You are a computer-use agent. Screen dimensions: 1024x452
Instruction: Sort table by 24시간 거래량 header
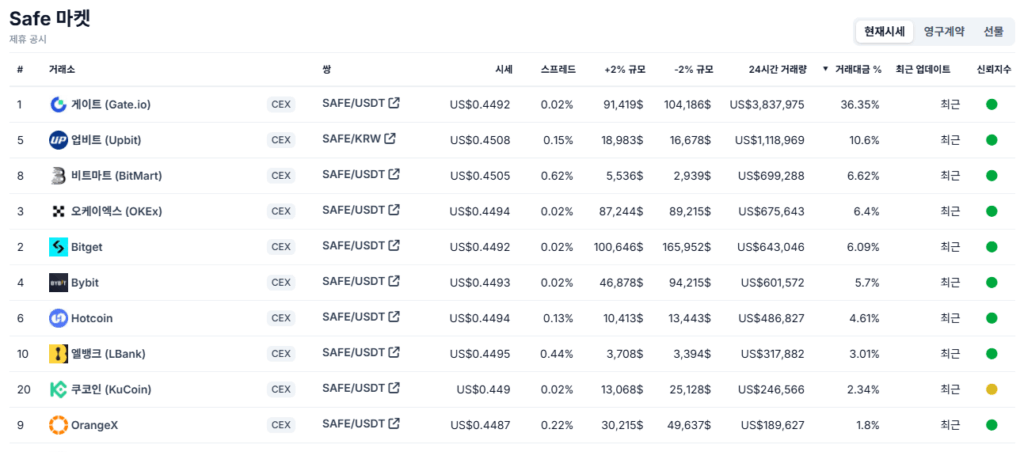(x=778, y=69)
